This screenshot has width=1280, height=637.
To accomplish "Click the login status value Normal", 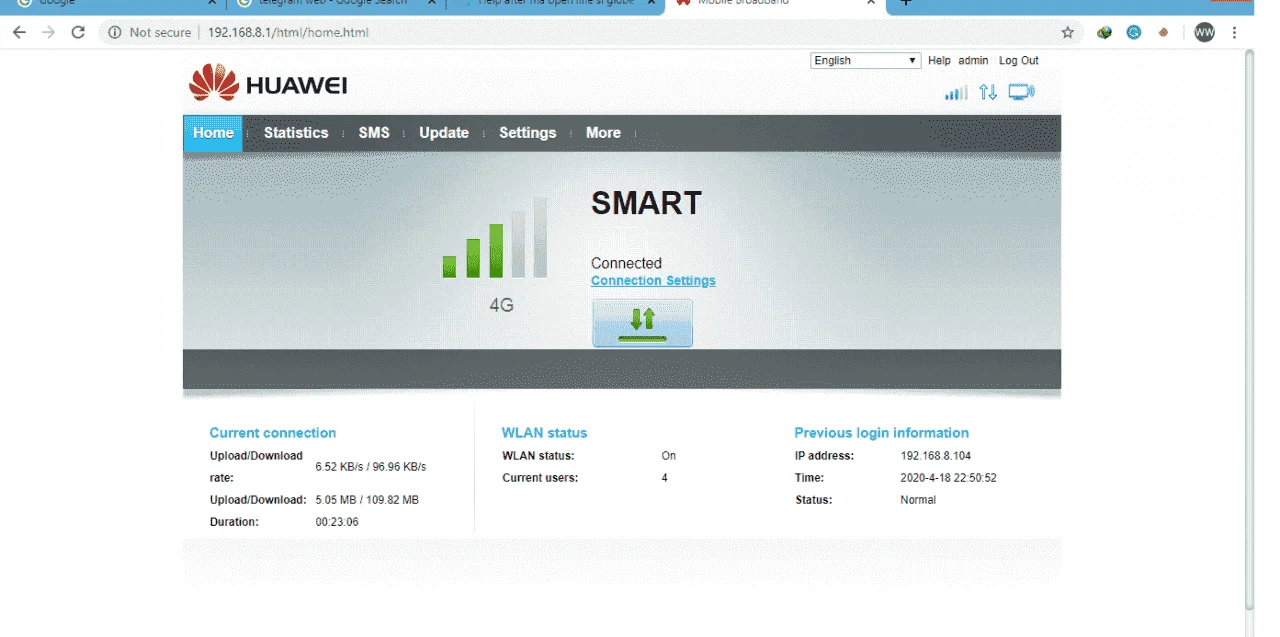I will pos(918,500).
